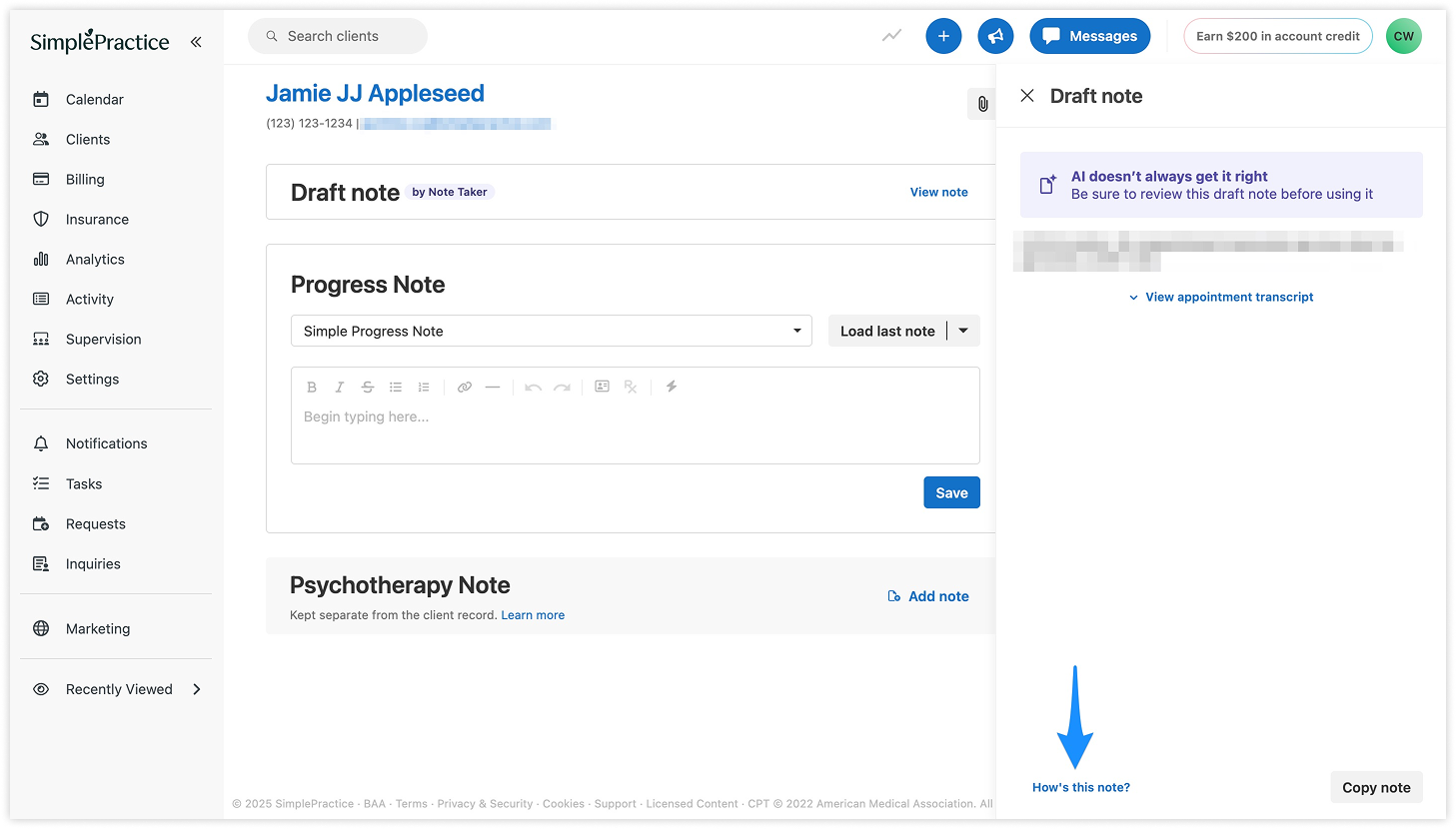Open Tasks label in sidebar
Image resolution: width=1456 pixels, height=829 pixels.
click(84, 483)
